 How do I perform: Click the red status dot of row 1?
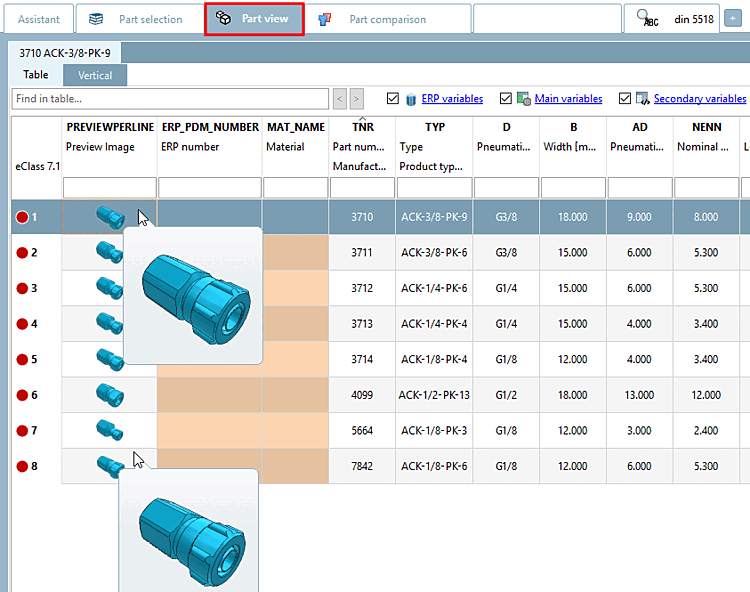point(22,217)
